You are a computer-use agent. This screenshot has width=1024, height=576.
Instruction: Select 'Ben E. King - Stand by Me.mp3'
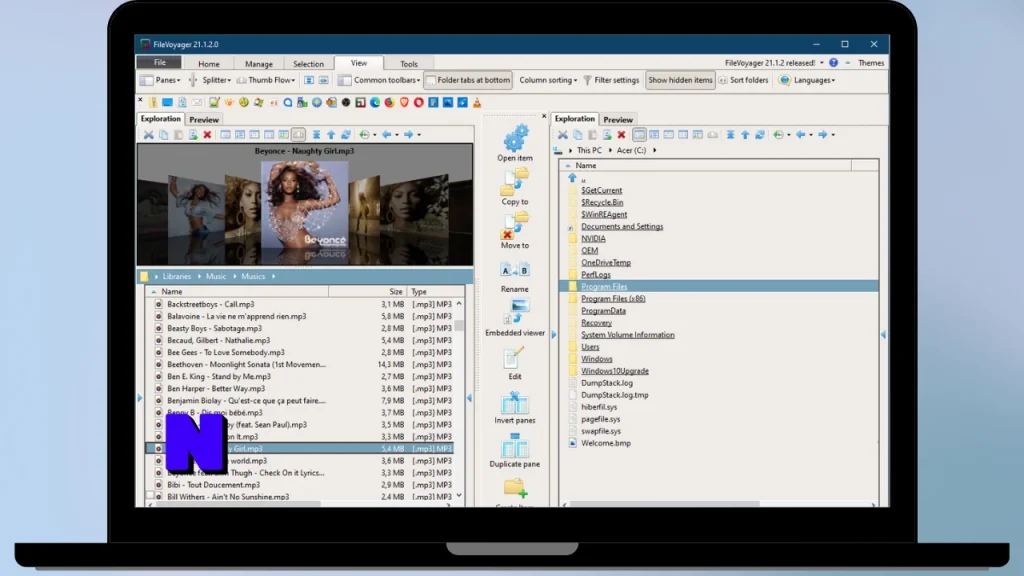tap(219, 377)
